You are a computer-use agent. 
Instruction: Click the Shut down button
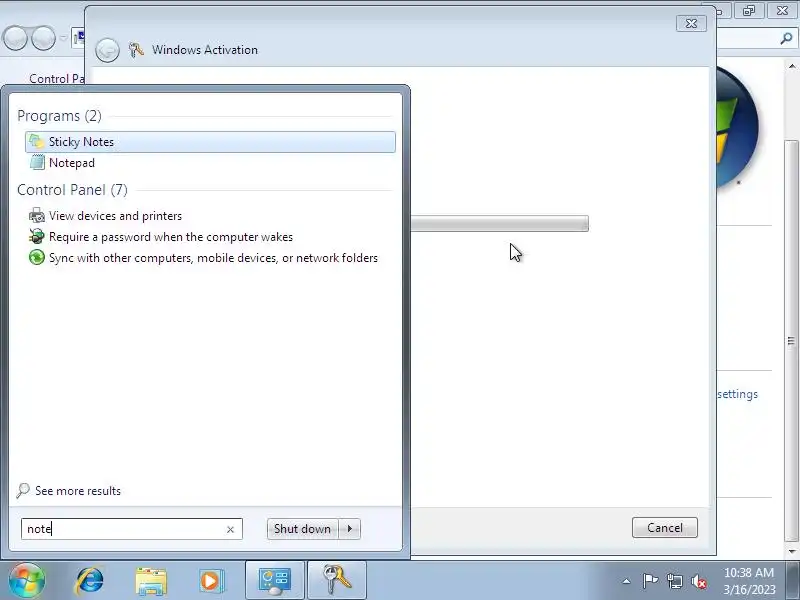pyautogui.click(x=303, y=529)
